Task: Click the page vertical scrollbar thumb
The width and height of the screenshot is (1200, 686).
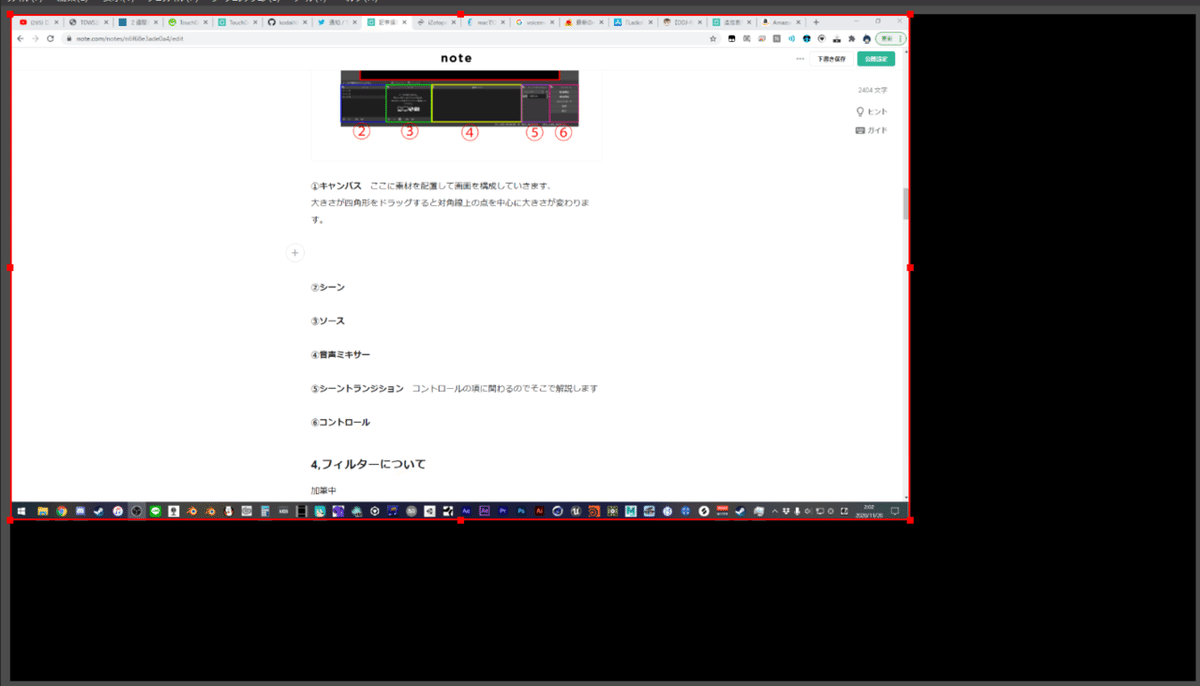Action: 906,203
